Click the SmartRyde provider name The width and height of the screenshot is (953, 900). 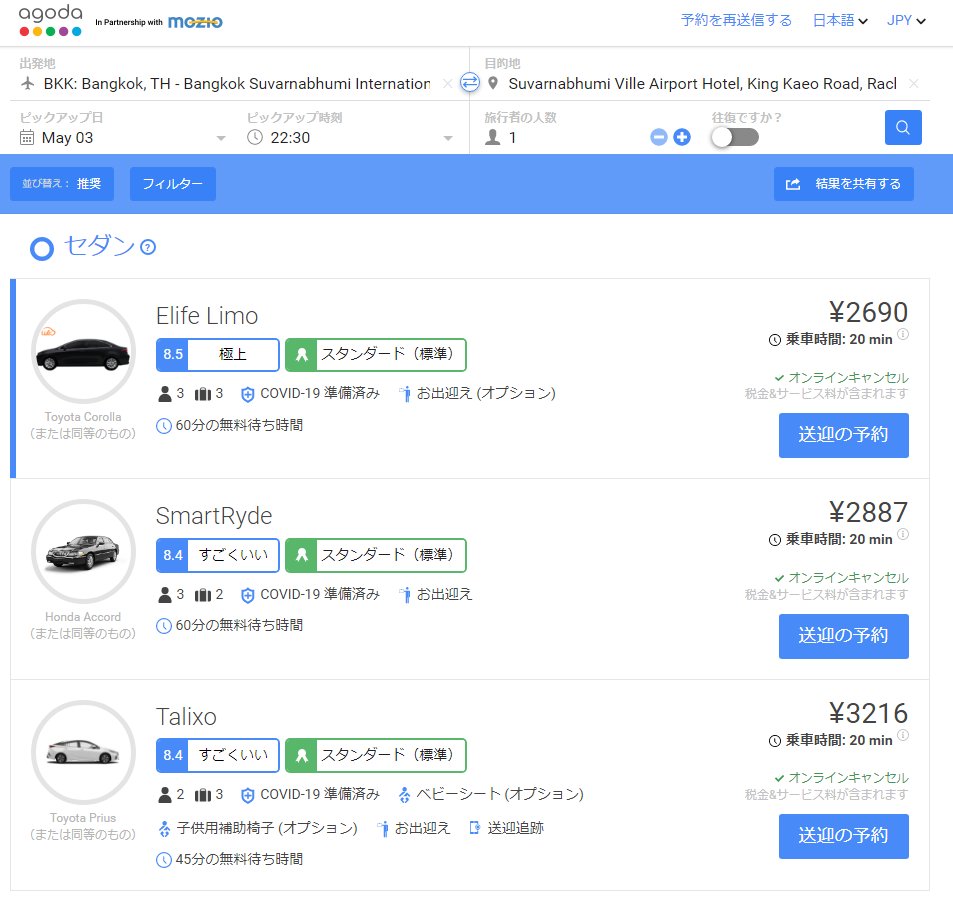pyautogui.click(x=214, y=517)
